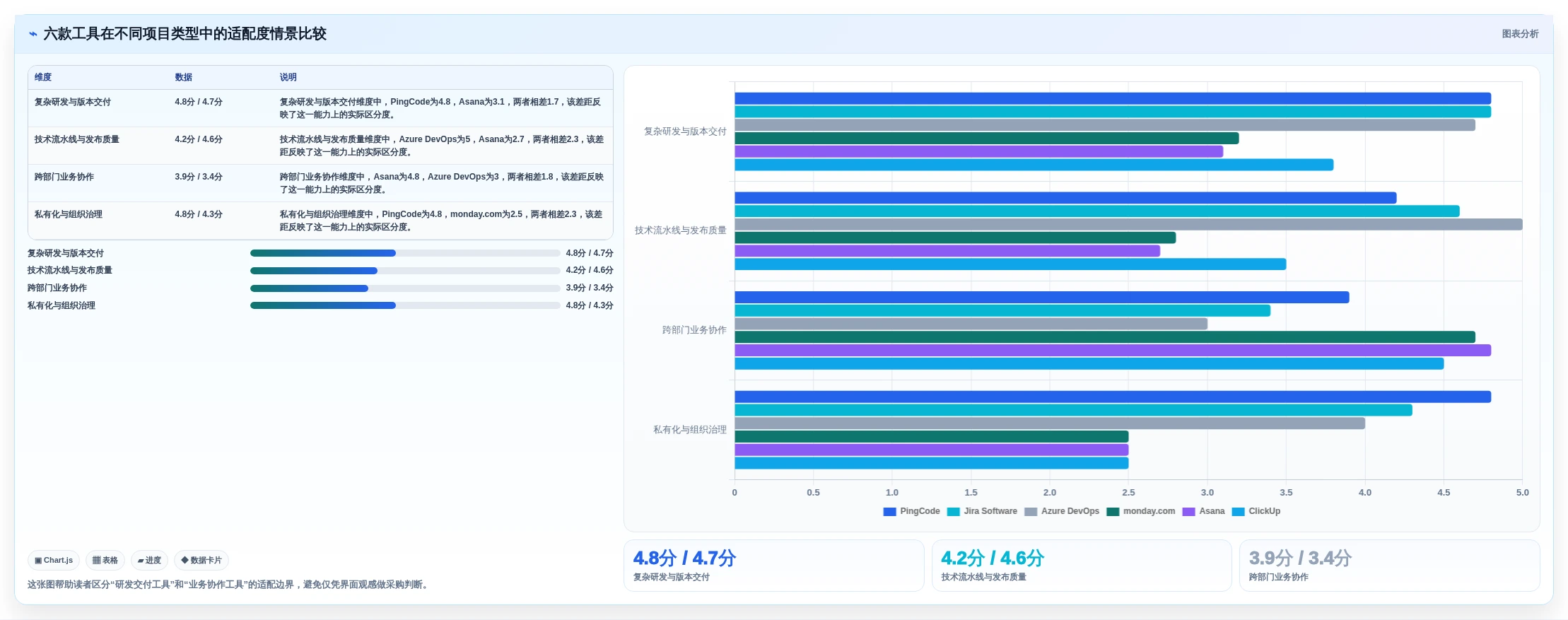The height and width of the screenshot is (620, 1568).
Task: Click the table cell 私有化与组织治理
Action: (x=69, y=214)
